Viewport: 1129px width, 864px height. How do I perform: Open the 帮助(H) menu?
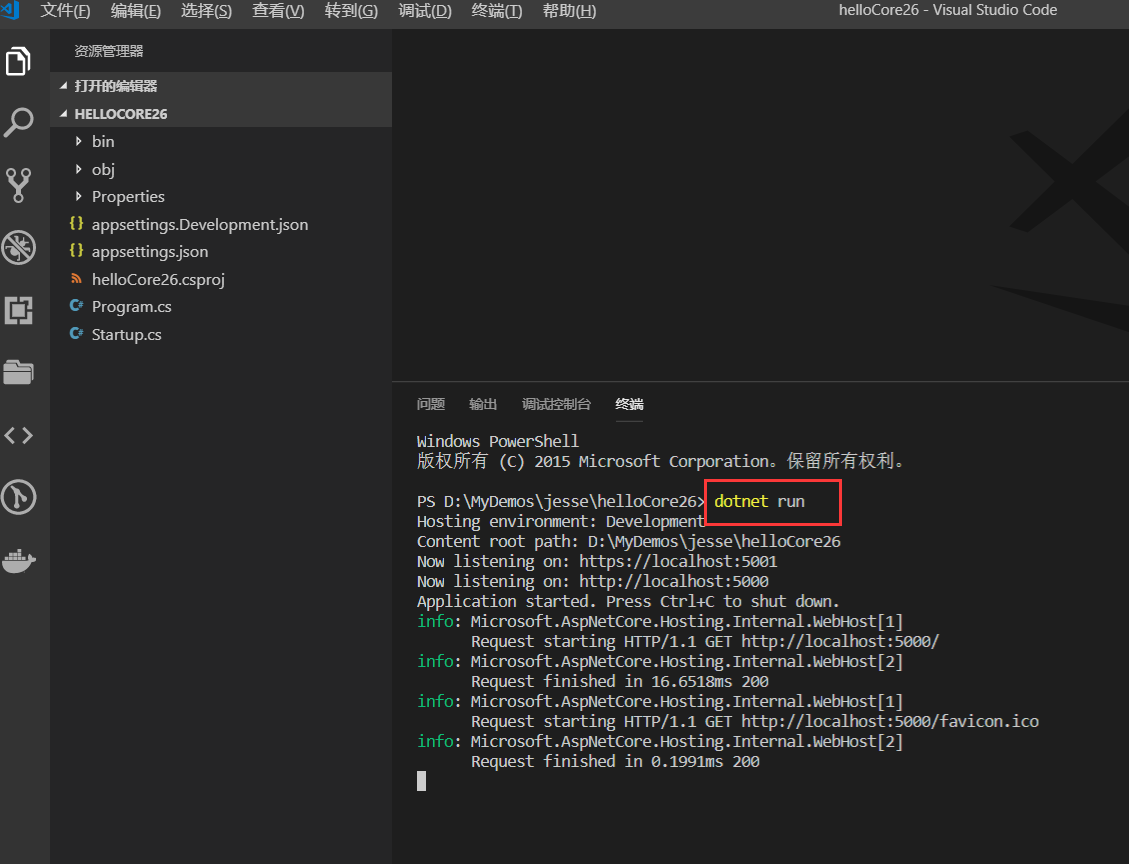[570, 11]
